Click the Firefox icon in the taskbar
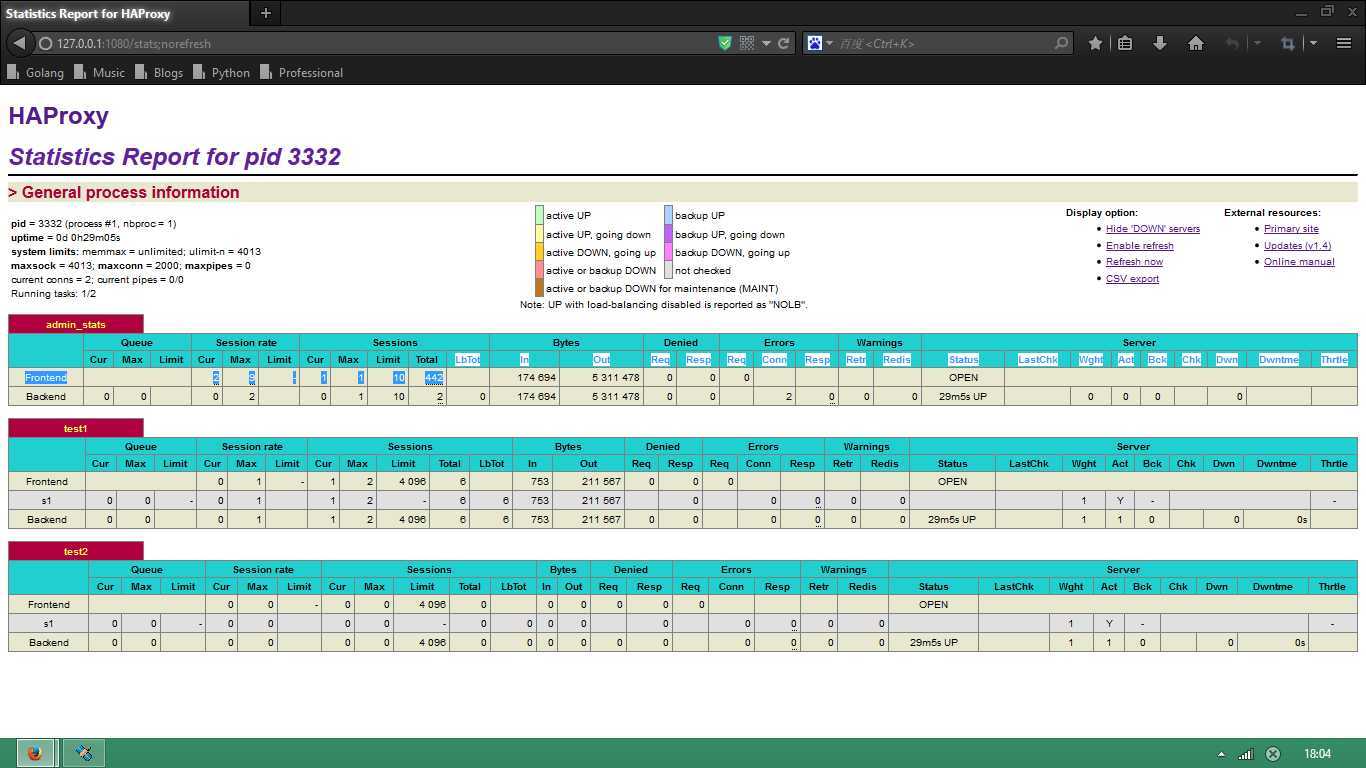 point(35,753)
